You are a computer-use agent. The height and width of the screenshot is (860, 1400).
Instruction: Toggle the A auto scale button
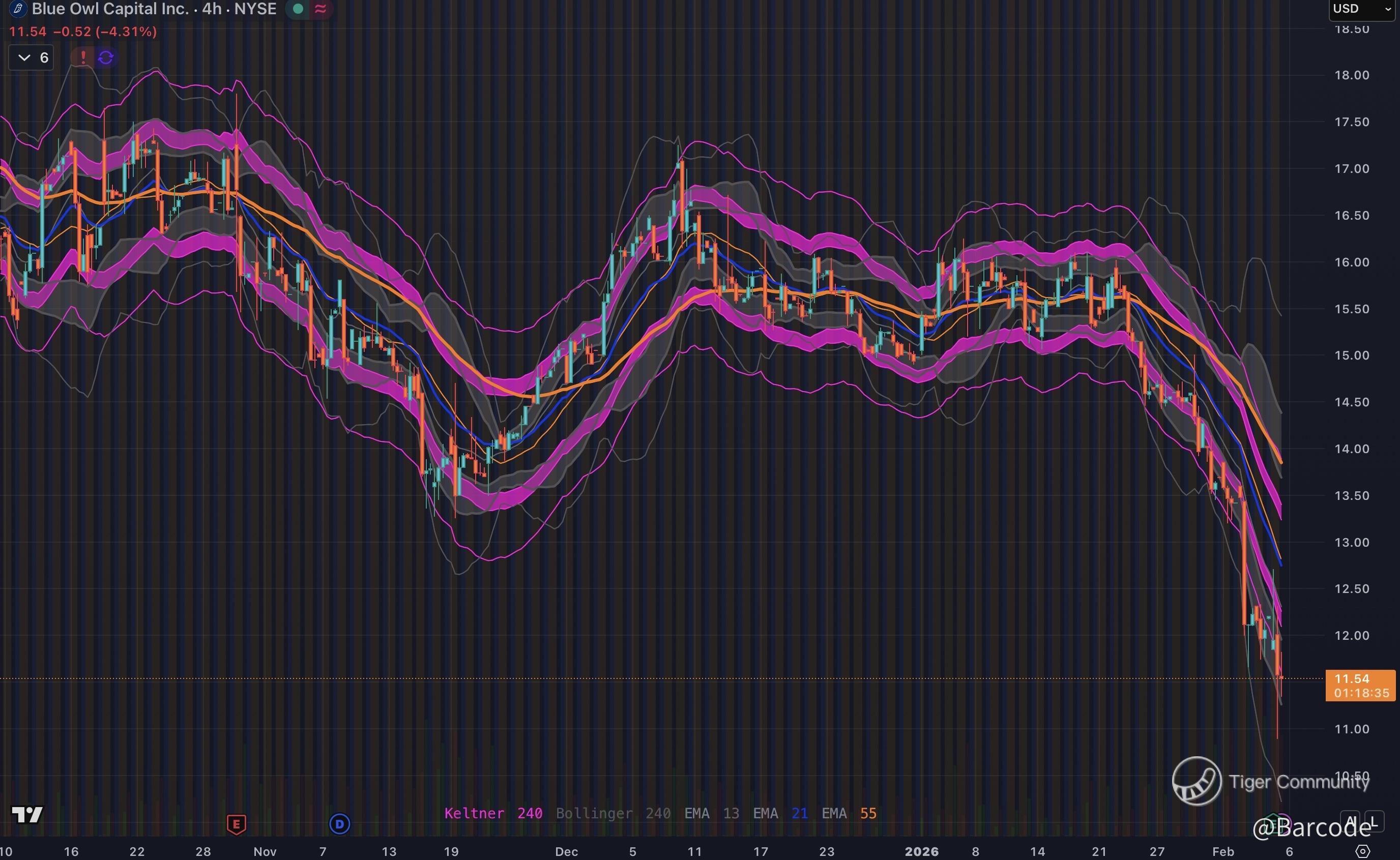1350,821
